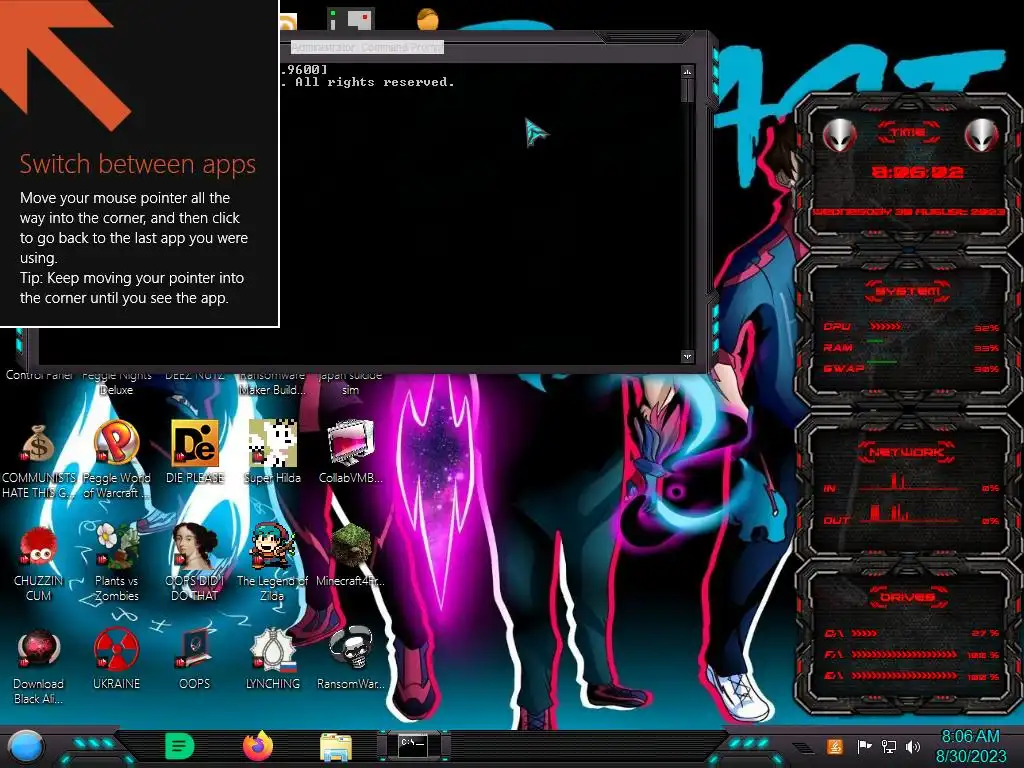Click the Start orb button

[25, 746]
